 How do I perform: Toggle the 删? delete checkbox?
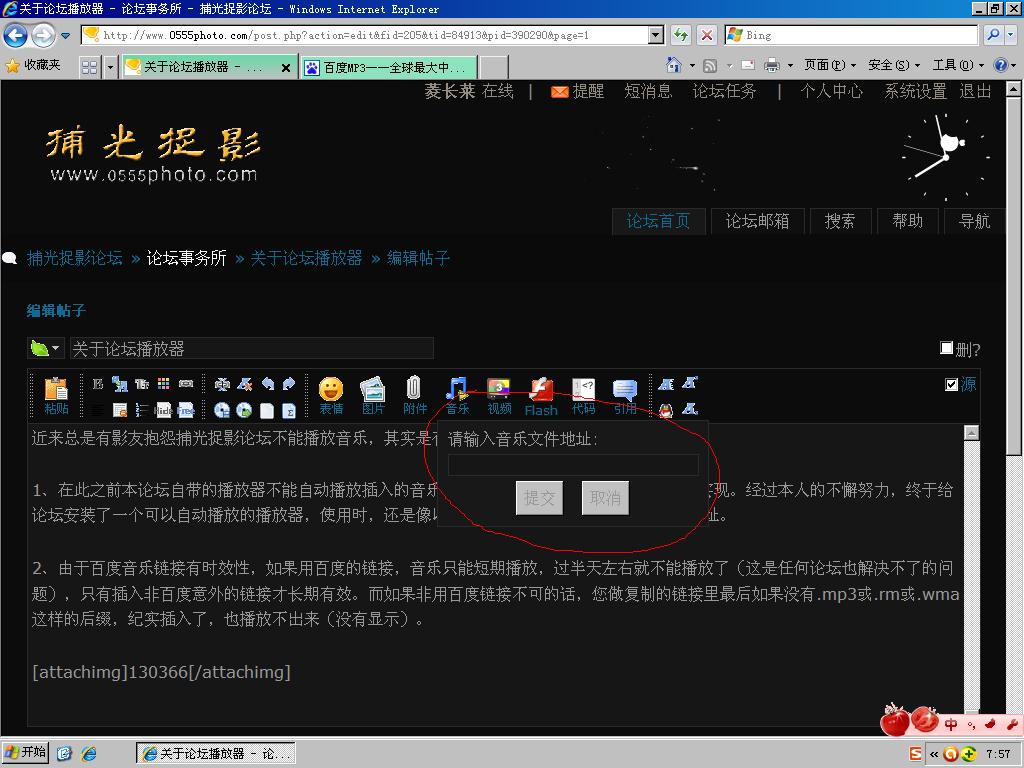(946, 348)
